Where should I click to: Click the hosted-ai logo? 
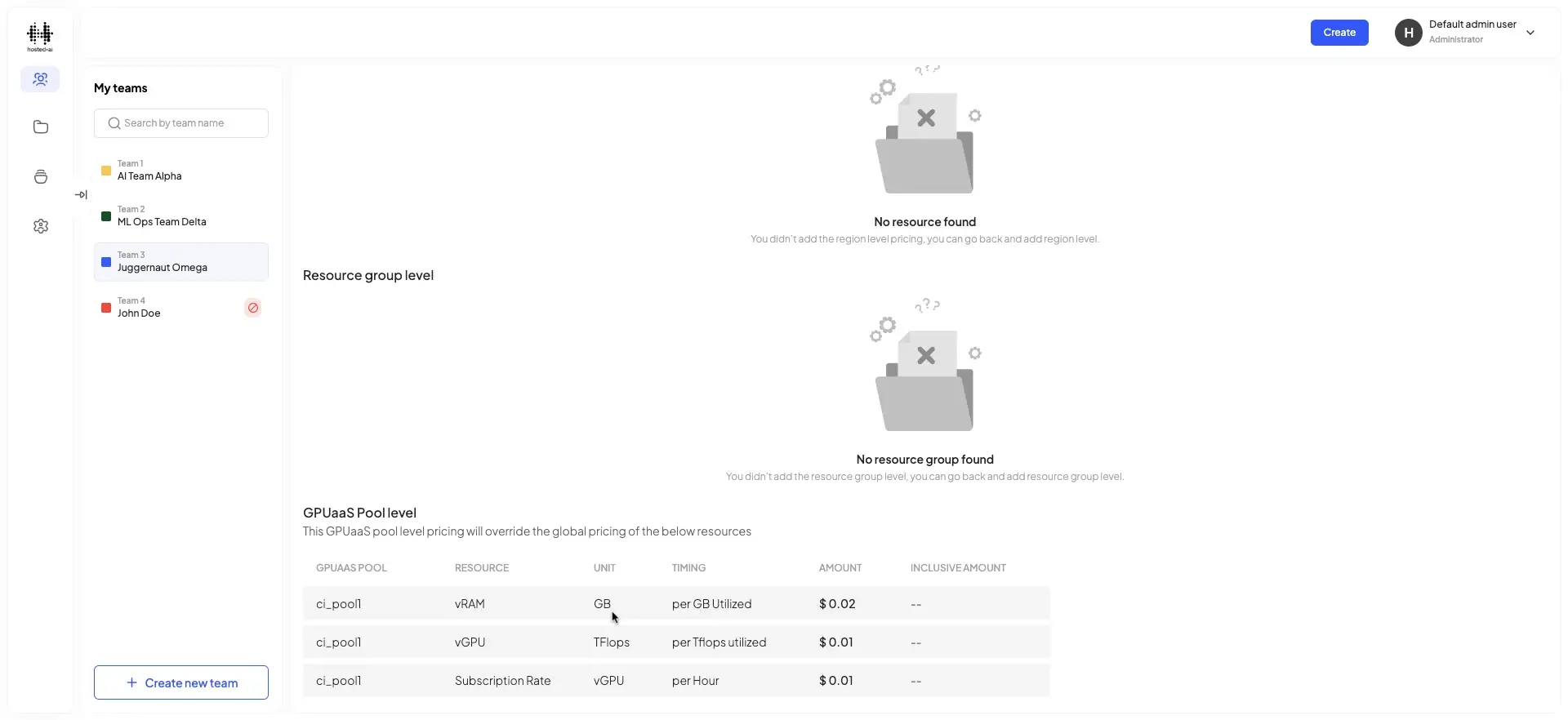(x=40, y=36)
